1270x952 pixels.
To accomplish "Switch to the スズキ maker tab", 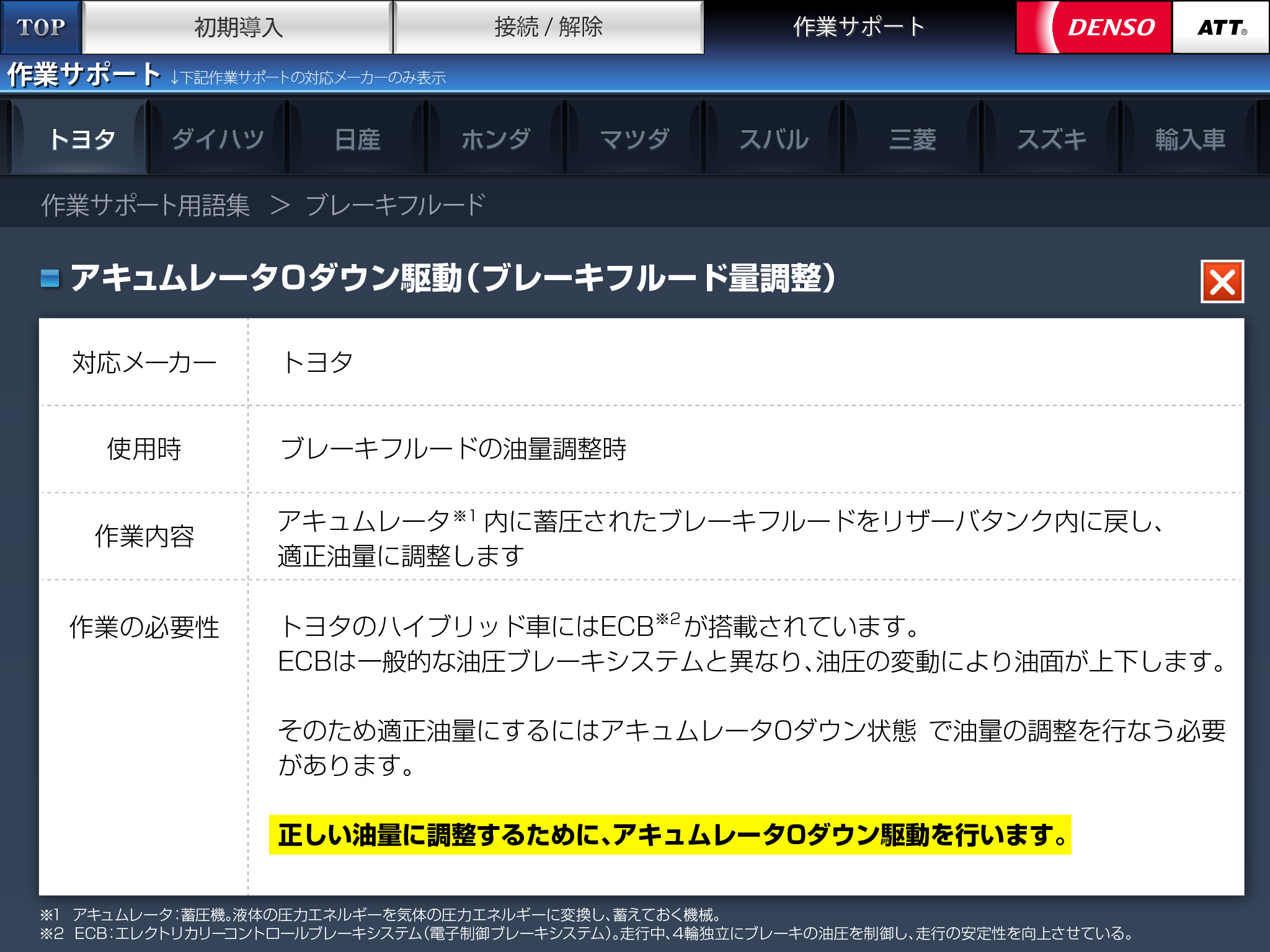I will 1052,139.
